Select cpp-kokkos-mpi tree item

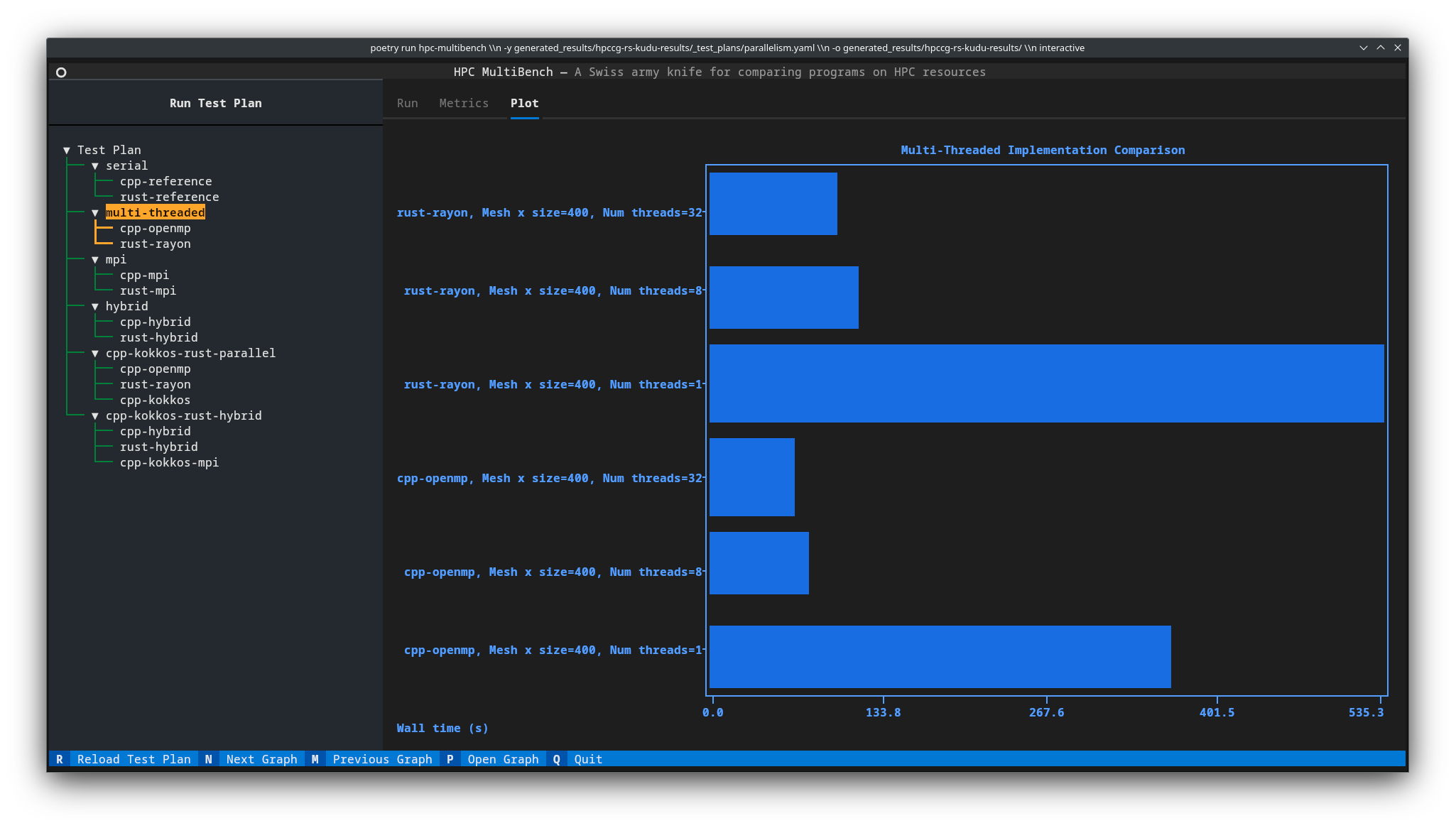click(x=170, y=463)
